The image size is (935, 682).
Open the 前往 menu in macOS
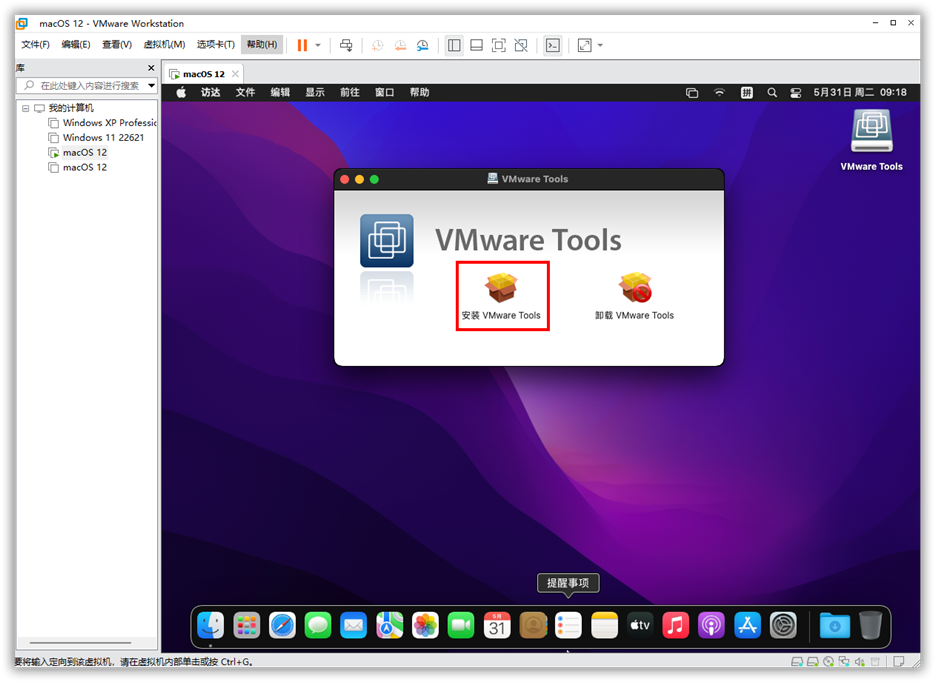pyautogui.click(x=349, y=92)
